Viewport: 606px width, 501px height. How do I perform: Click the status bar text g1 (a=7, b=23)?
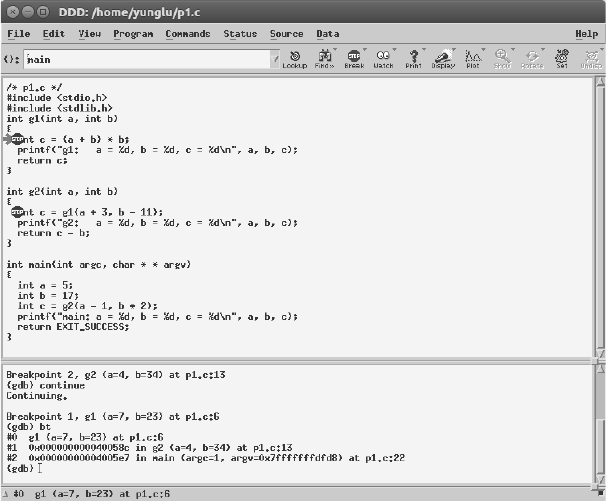pyautogui.click(x=102, y=494)
